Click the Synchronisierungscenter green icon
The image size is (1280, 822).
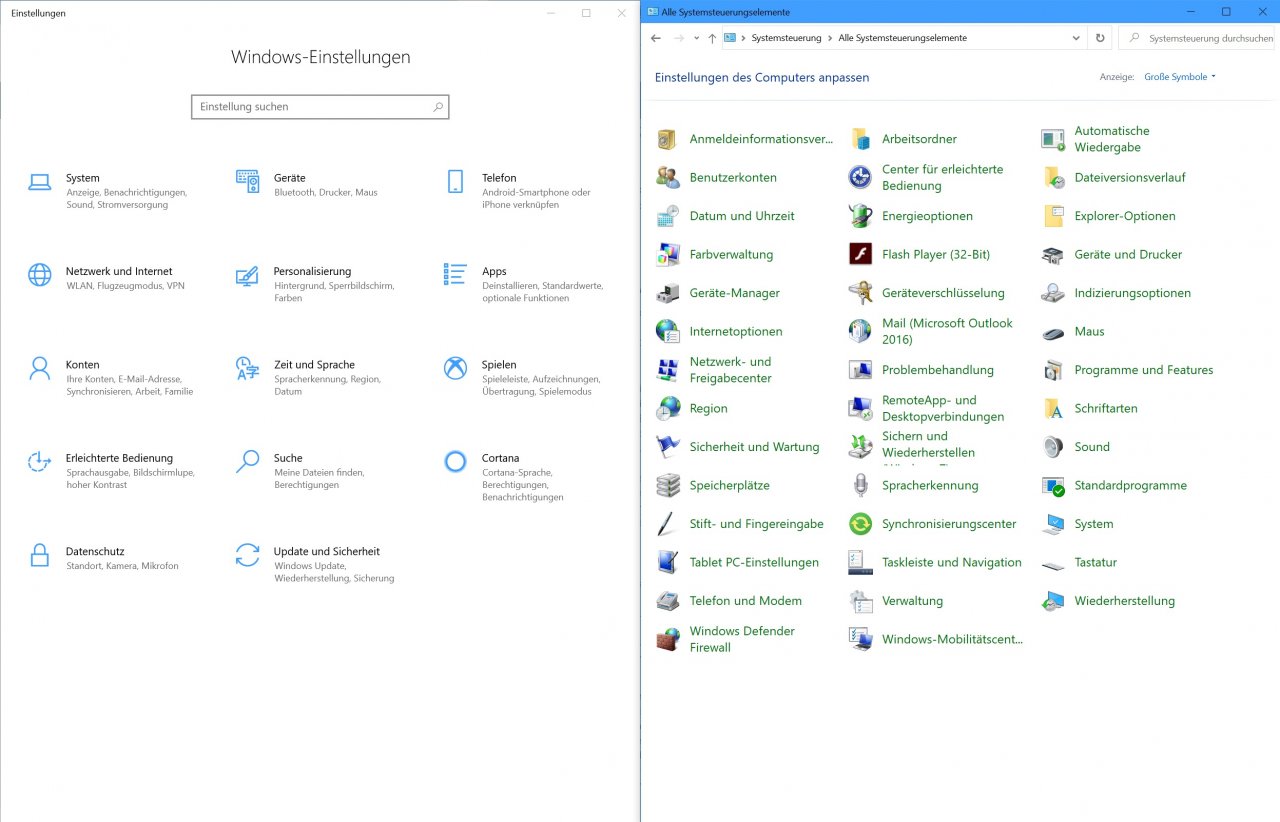click(x=860, y=524)
